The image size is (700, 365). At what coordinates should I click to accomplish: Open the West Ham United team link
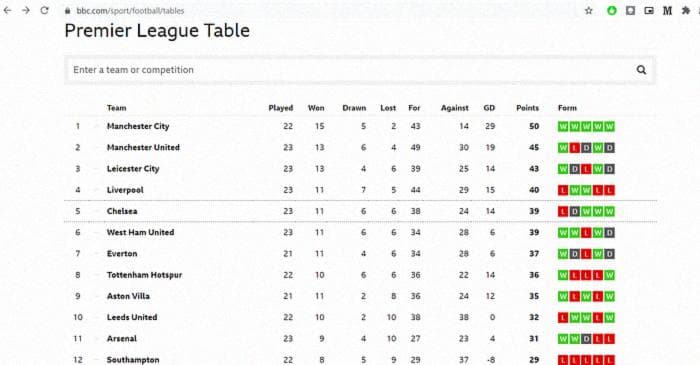(x=140, y=232)
